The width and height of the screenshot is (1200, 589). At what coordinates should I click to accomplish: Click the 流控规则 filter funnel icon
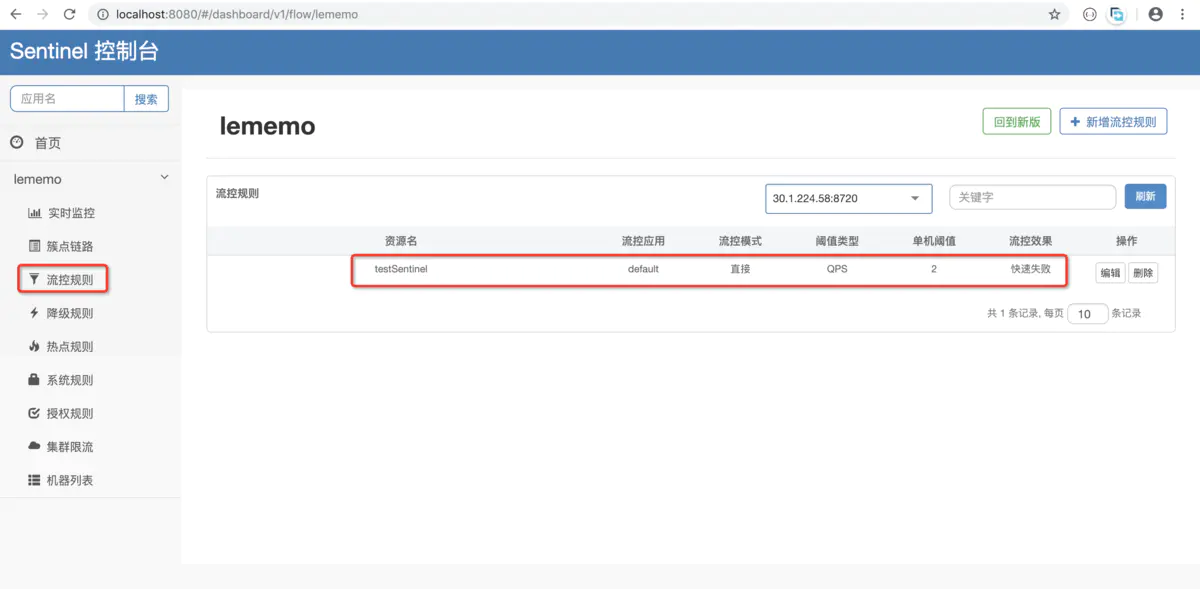(x=34, y=280)
